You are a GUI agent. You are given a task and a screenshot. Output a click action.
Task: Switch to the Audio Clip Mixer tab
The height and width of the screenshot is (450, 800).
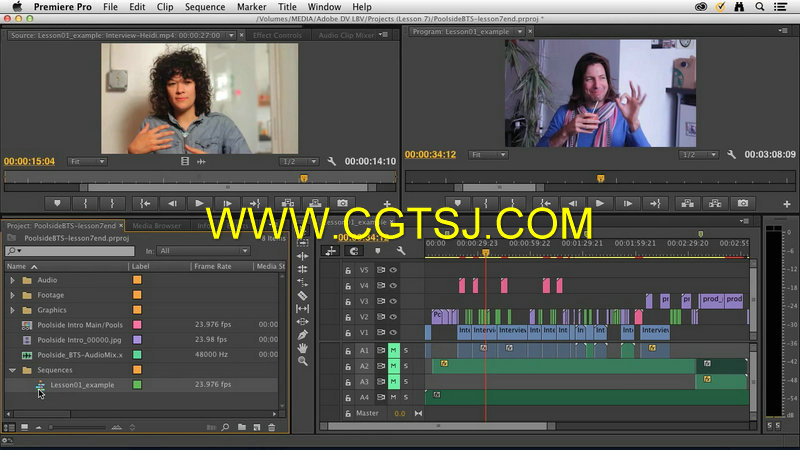point(346,35)
